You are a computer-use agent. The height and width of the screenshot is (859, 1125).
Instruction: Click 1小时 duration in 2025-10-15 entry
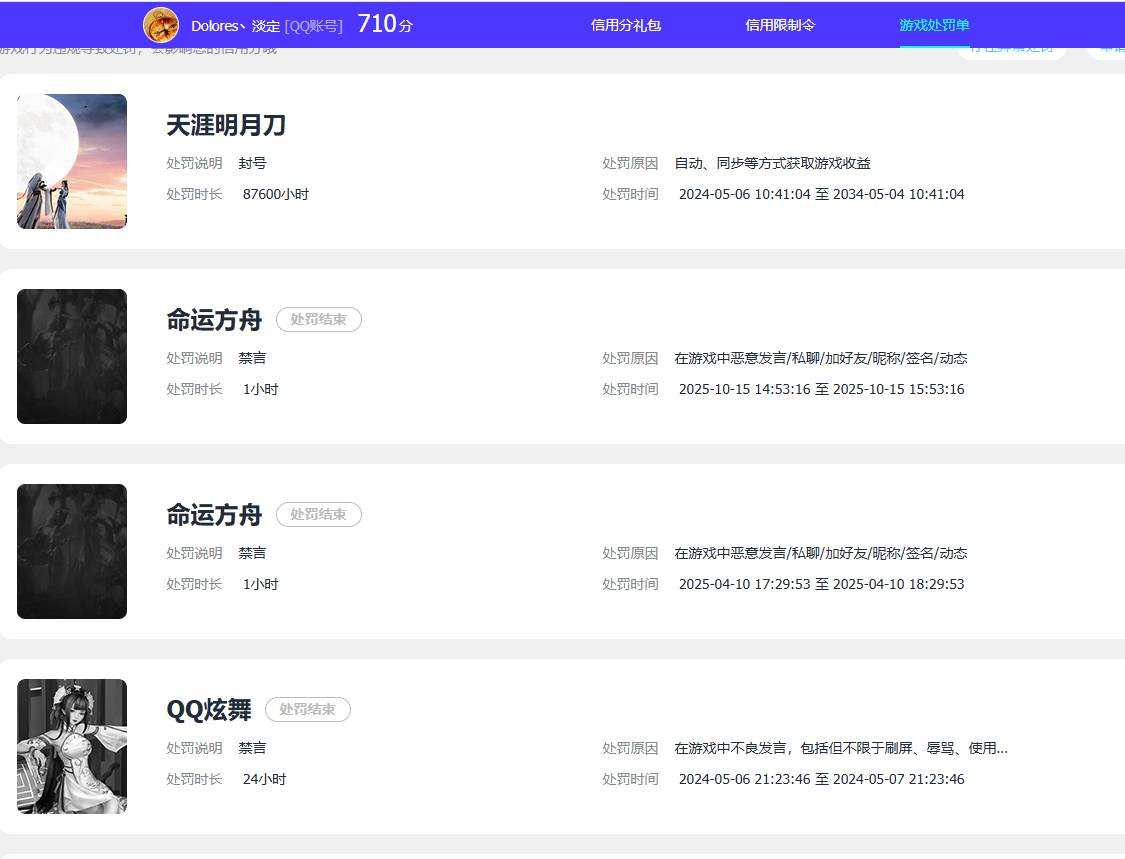click(260, 389)
